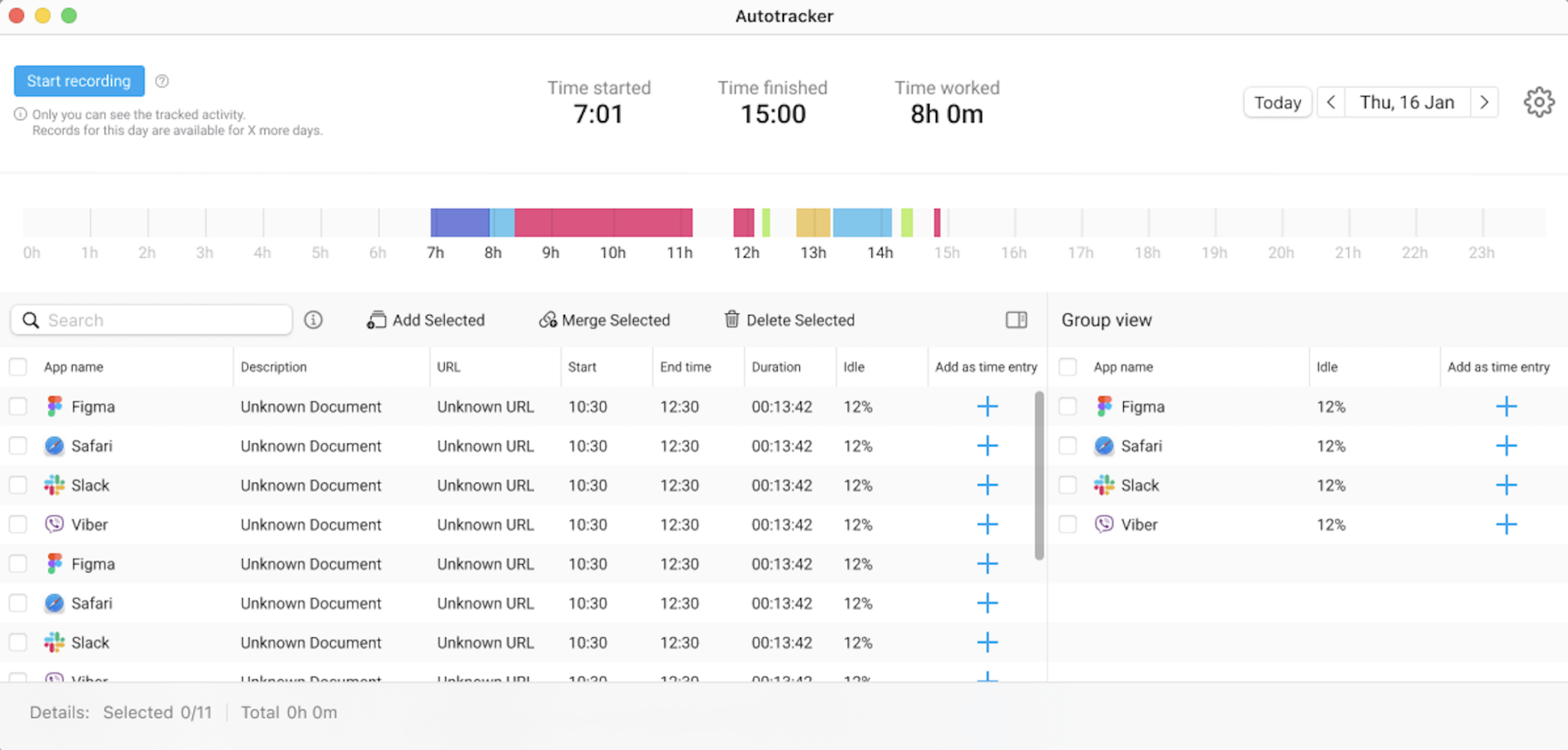The image size is (1568, 750).
Task: Click the help icon beside Start recording
Action: click(162, 81)
